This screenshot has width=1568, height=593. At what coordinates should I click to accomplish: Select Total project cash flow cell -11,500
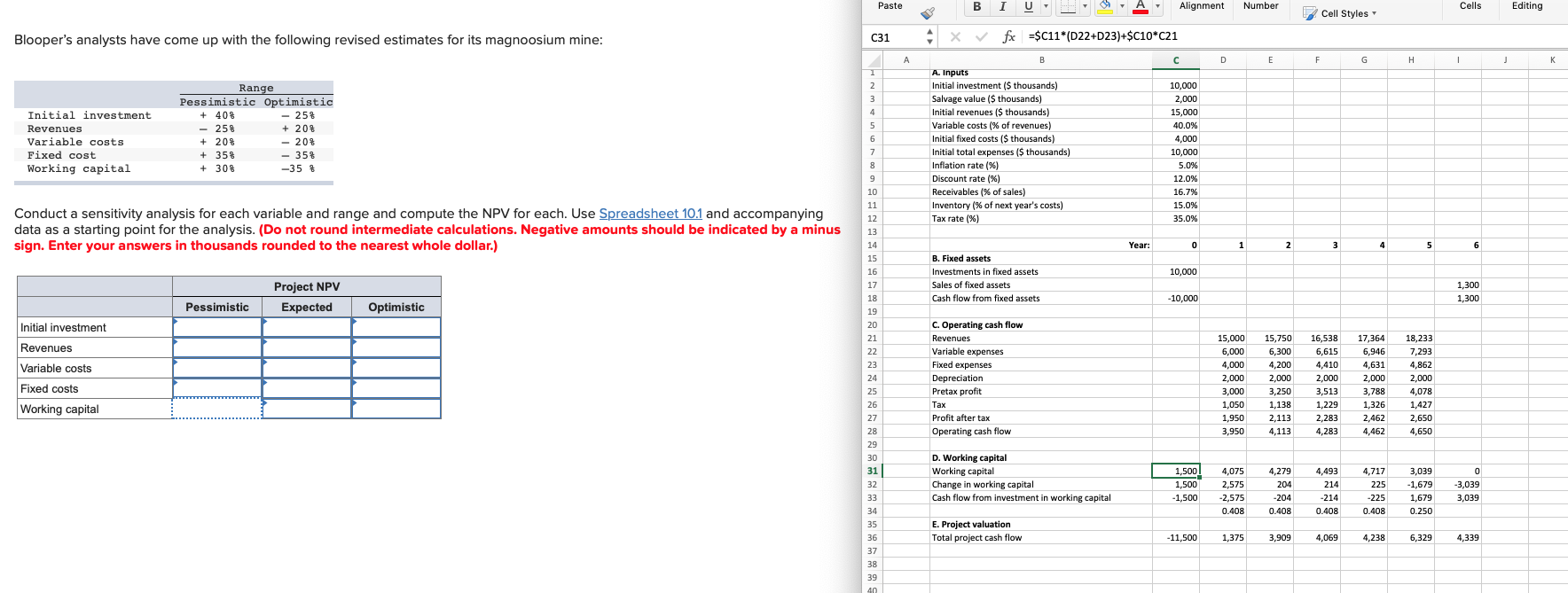tap(1176, 537)
